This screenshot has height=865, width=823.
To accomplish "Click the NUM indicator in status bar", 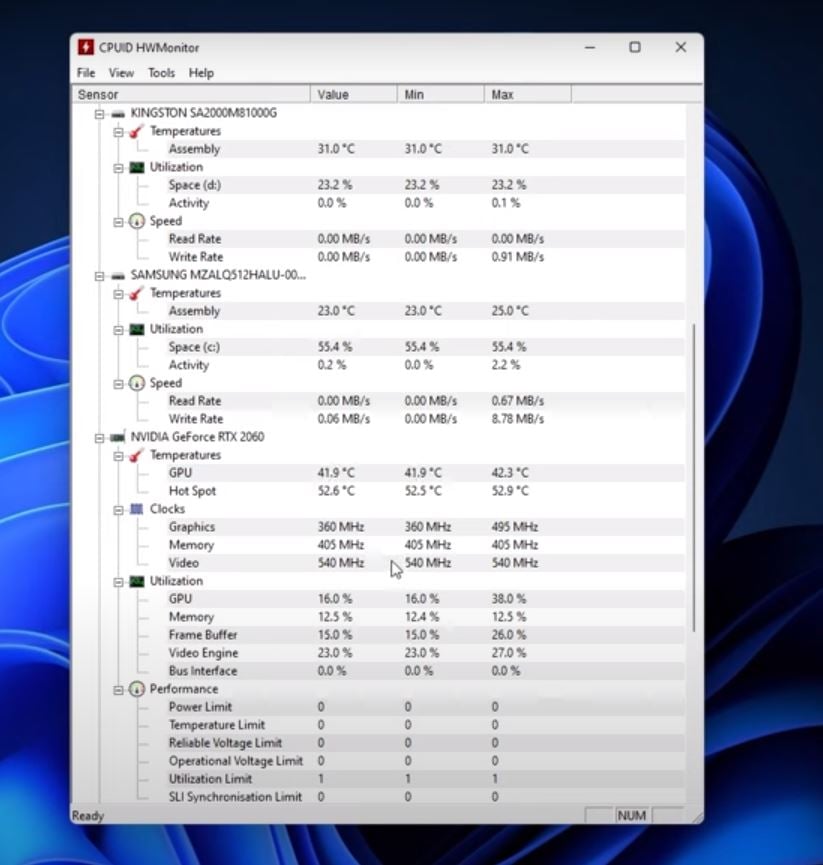I will (x=632, y=815).
